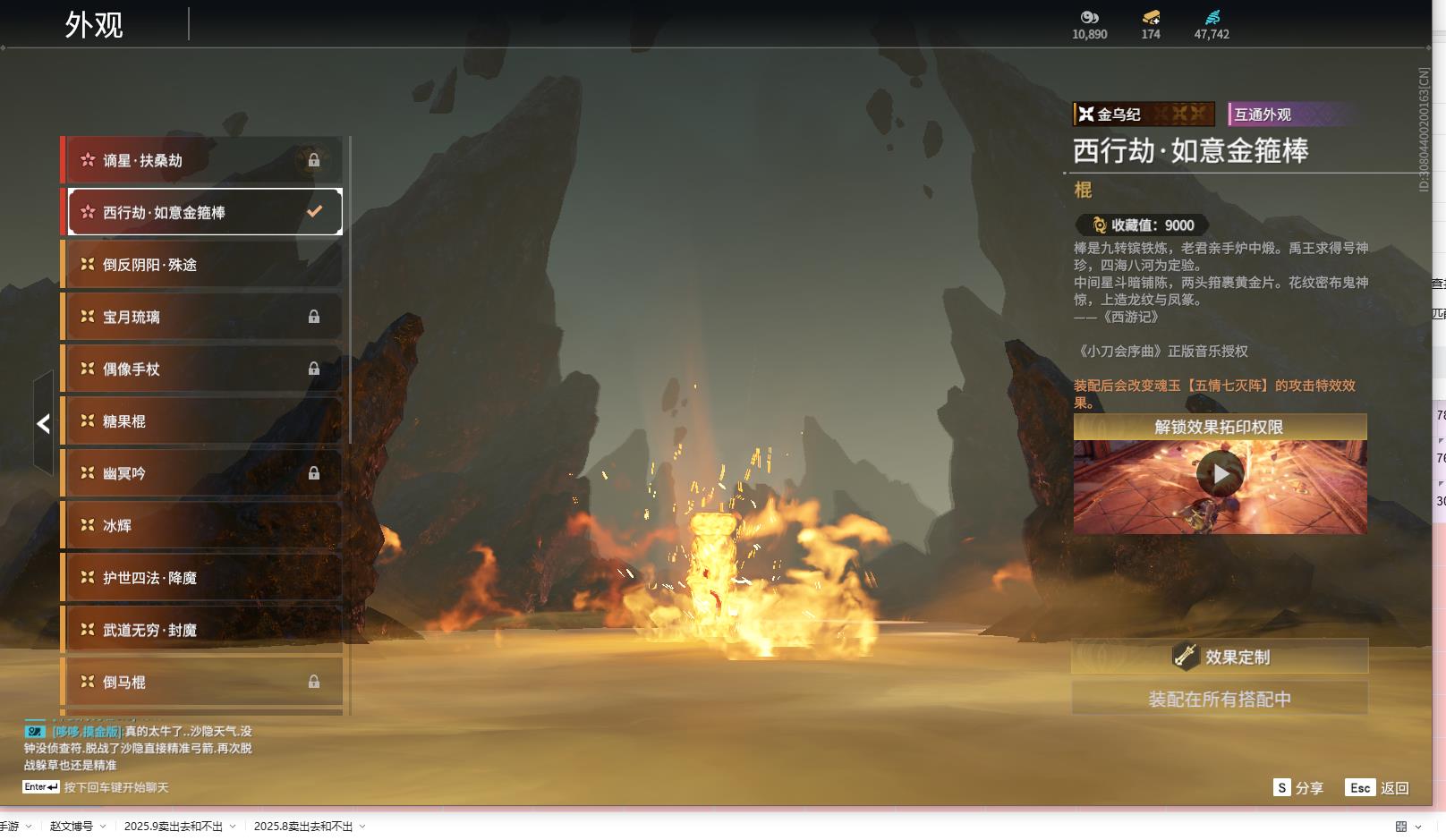Click the lock icon on 倒马棍
Viewport: 1446px width, 840px height.
[x=314, y=682]
